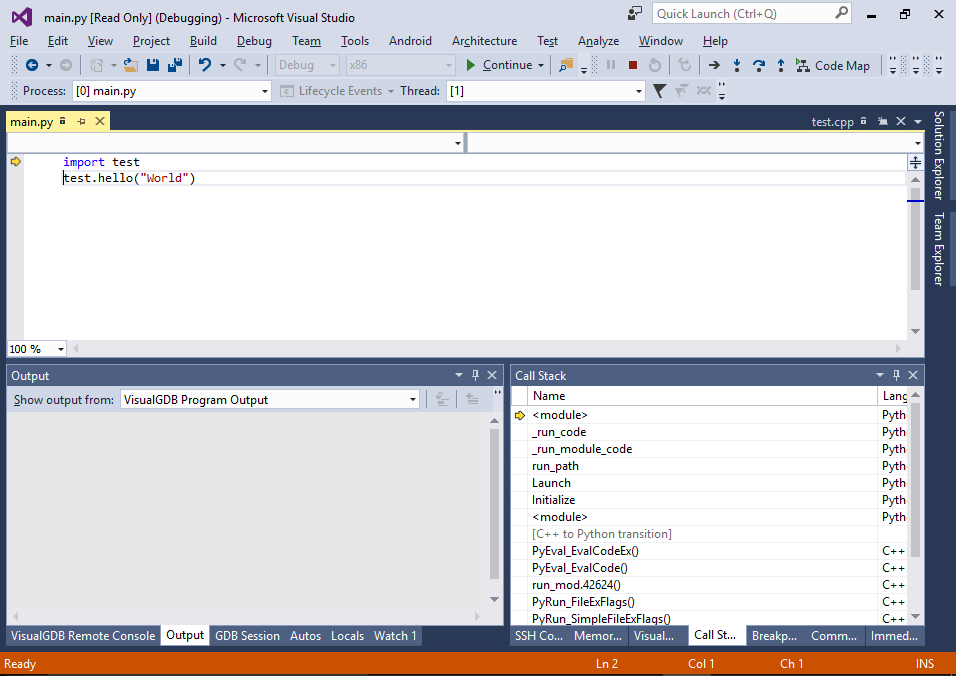This screenshot has height=676, width=956.
Task: Click the Save All icon in toolbar
Action: click(x=175, y=65)
